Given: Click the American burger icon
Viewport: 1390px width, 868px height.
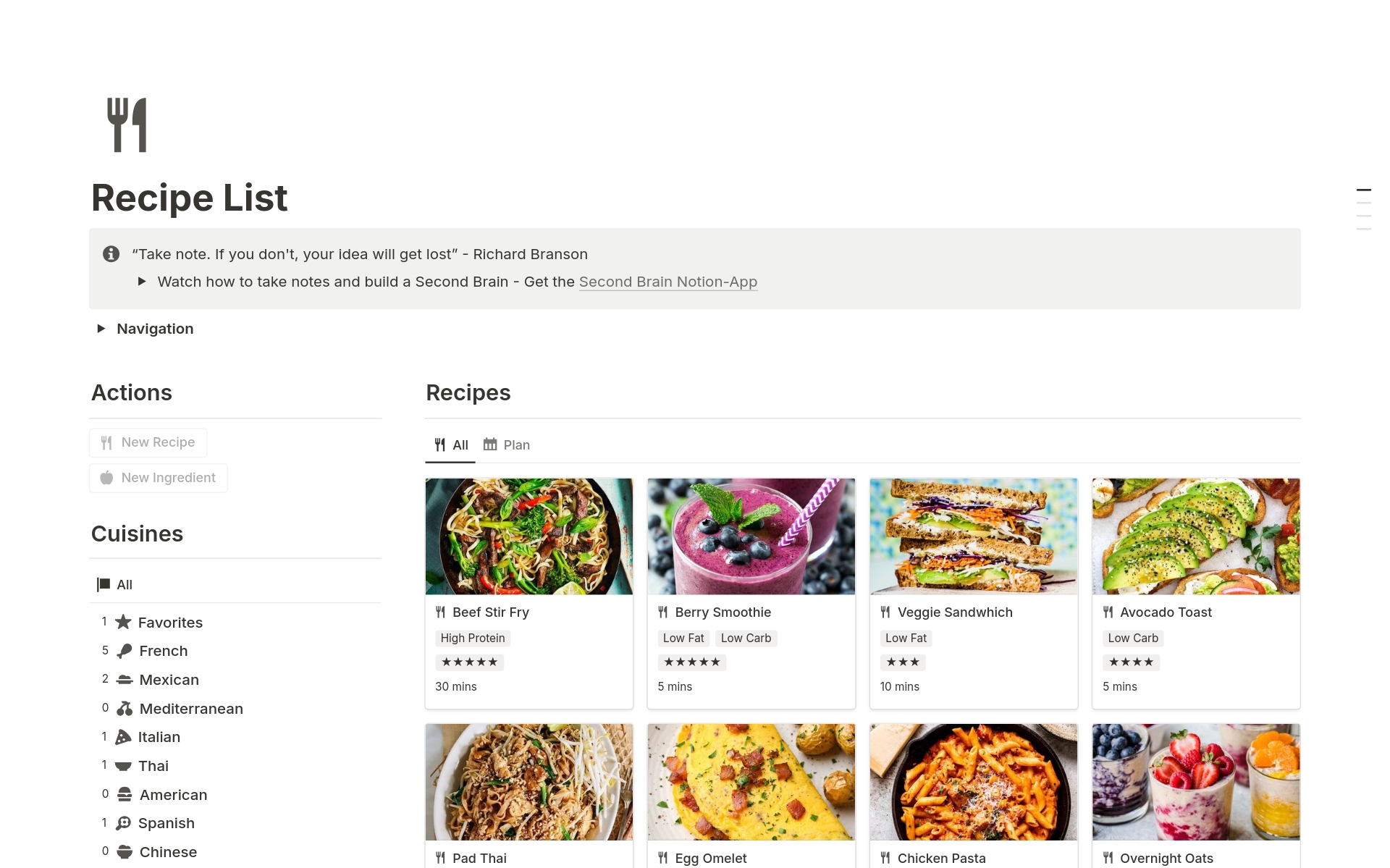Looking at the screenshot, I should pos(125,795).
